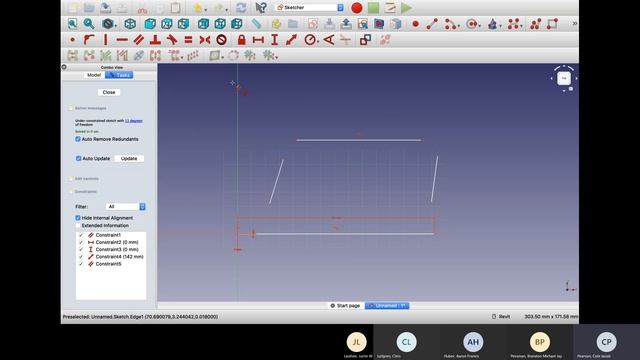Open the constraint Filter All dropdown
This screenshot has width=640, height=360.
125,207
